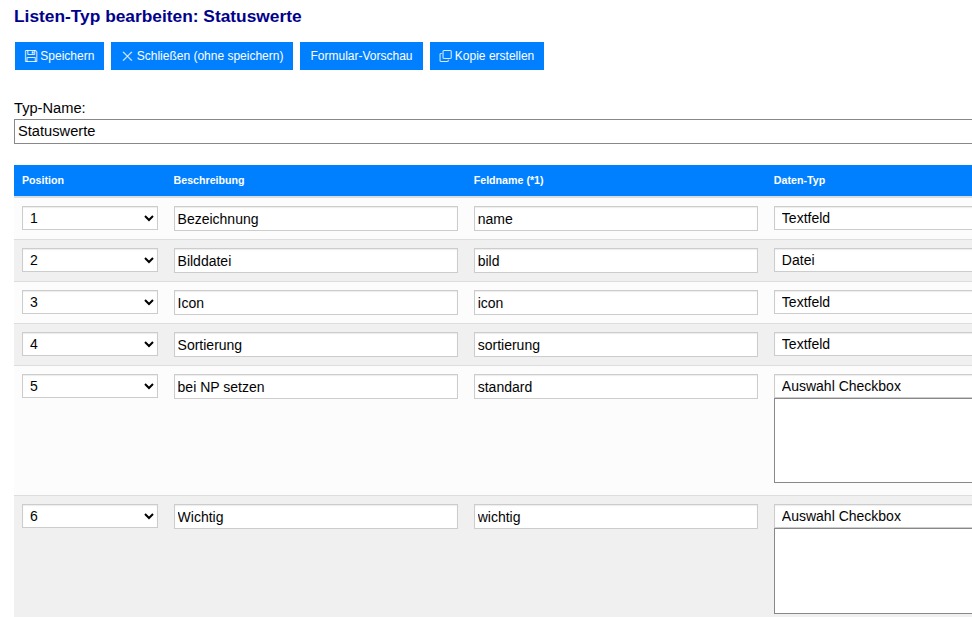Click the Bilddatei description field

pos(315,260)
